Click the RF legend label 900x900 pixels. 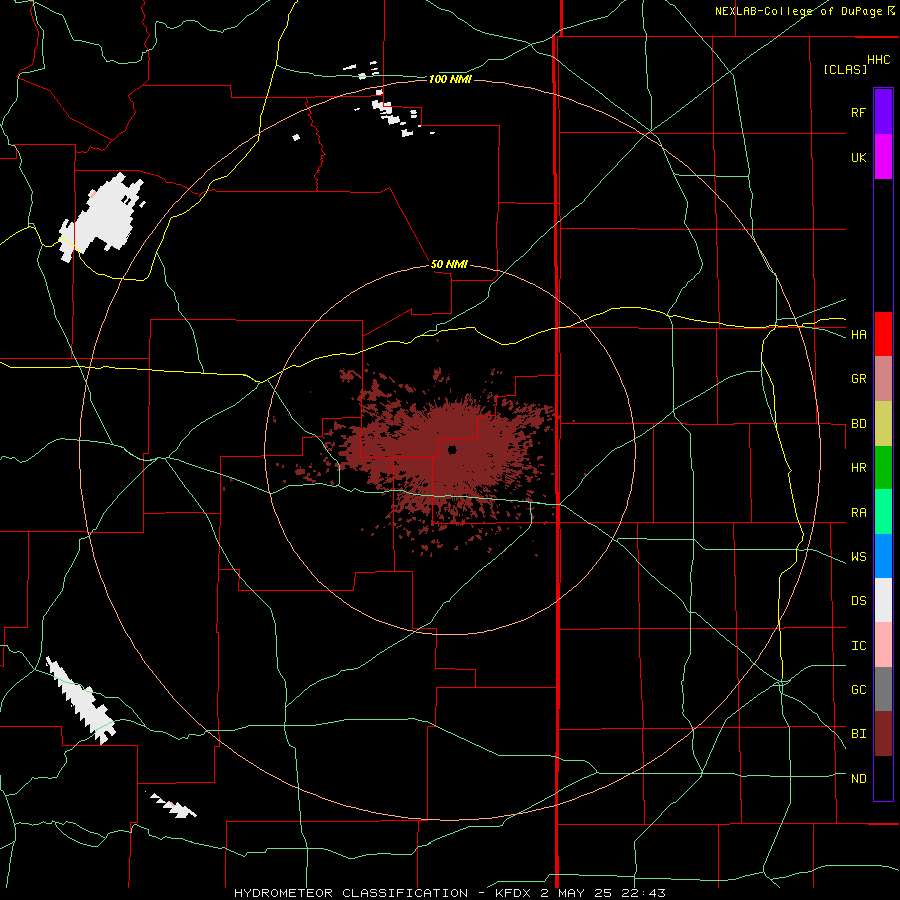point(858,112)
